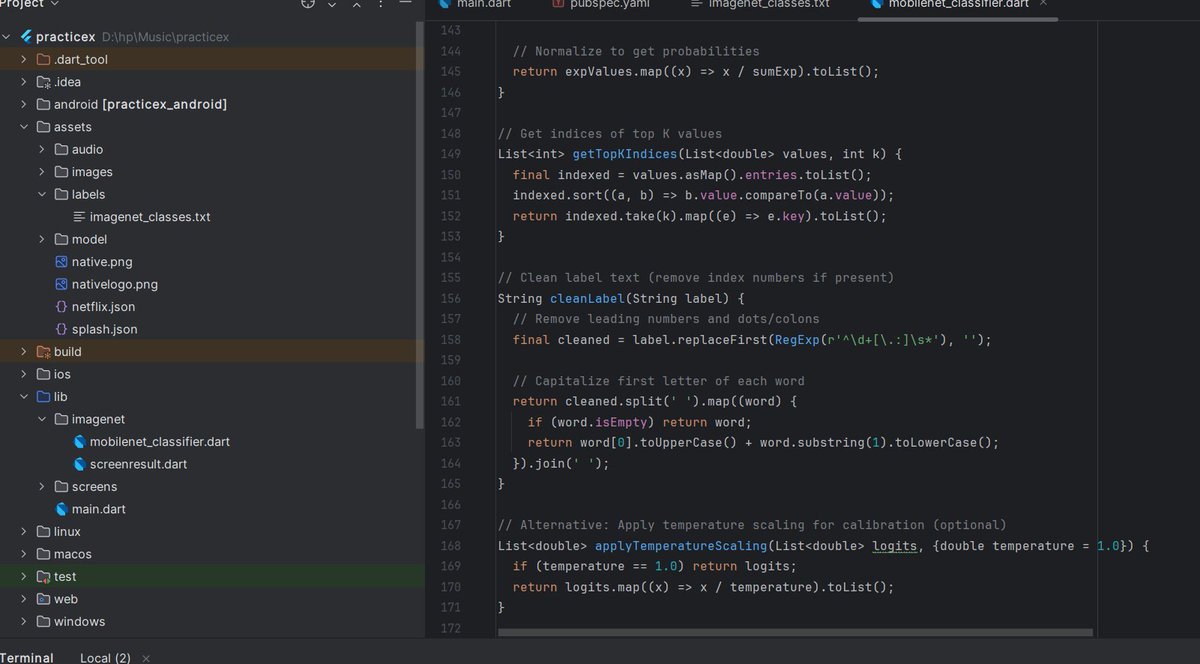The height and width of the screenshot is (664, 1200).
Task: Click the ios folder icon
Action: pyautogui.click(x=44, y=374)
